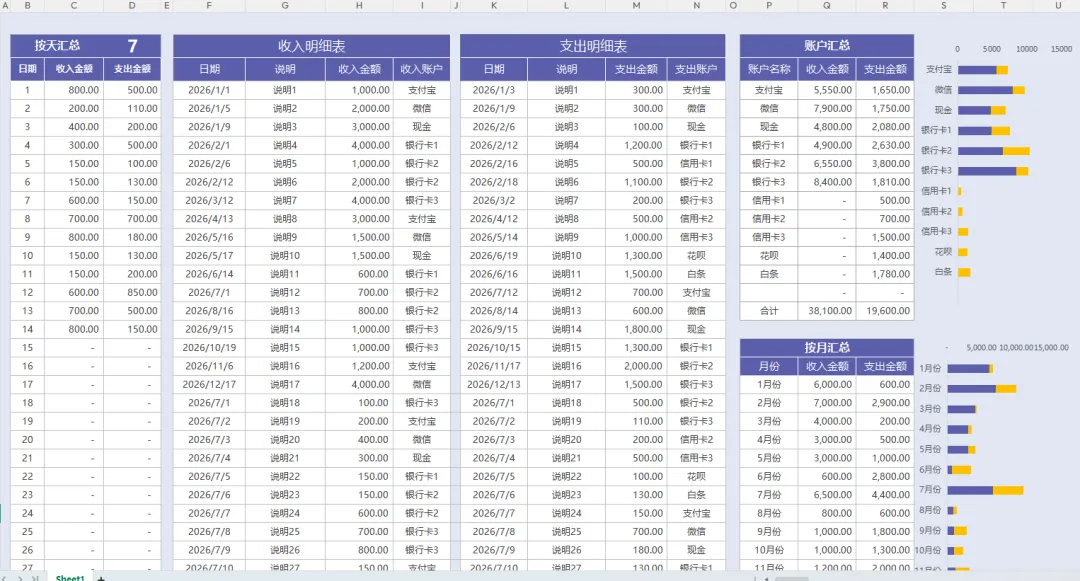The image size is (1080, 581).
Task: Select income date cell 2026/3/12
Action: (209, 200)
